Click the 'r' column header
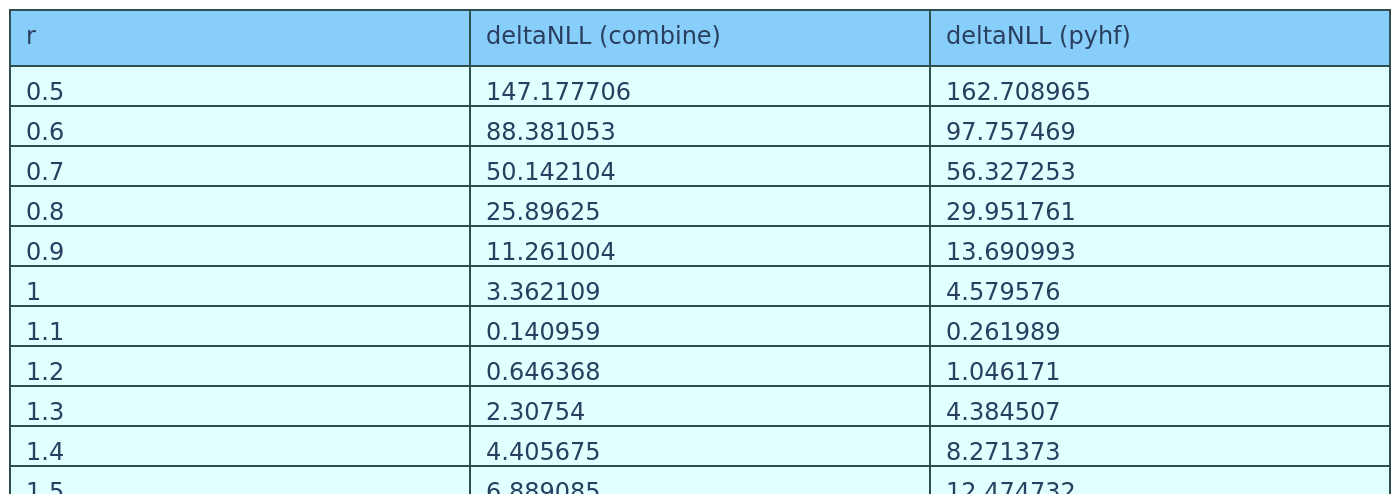Viewport: 1400px width, 504px height. [240, 38]
